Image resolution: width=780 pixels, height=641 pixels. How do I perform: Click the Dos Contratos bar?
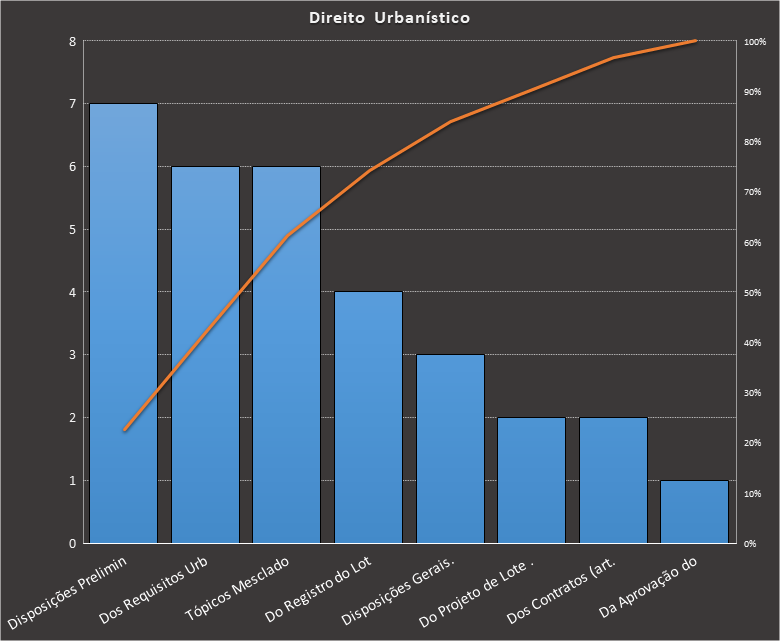tap(613, 480)
